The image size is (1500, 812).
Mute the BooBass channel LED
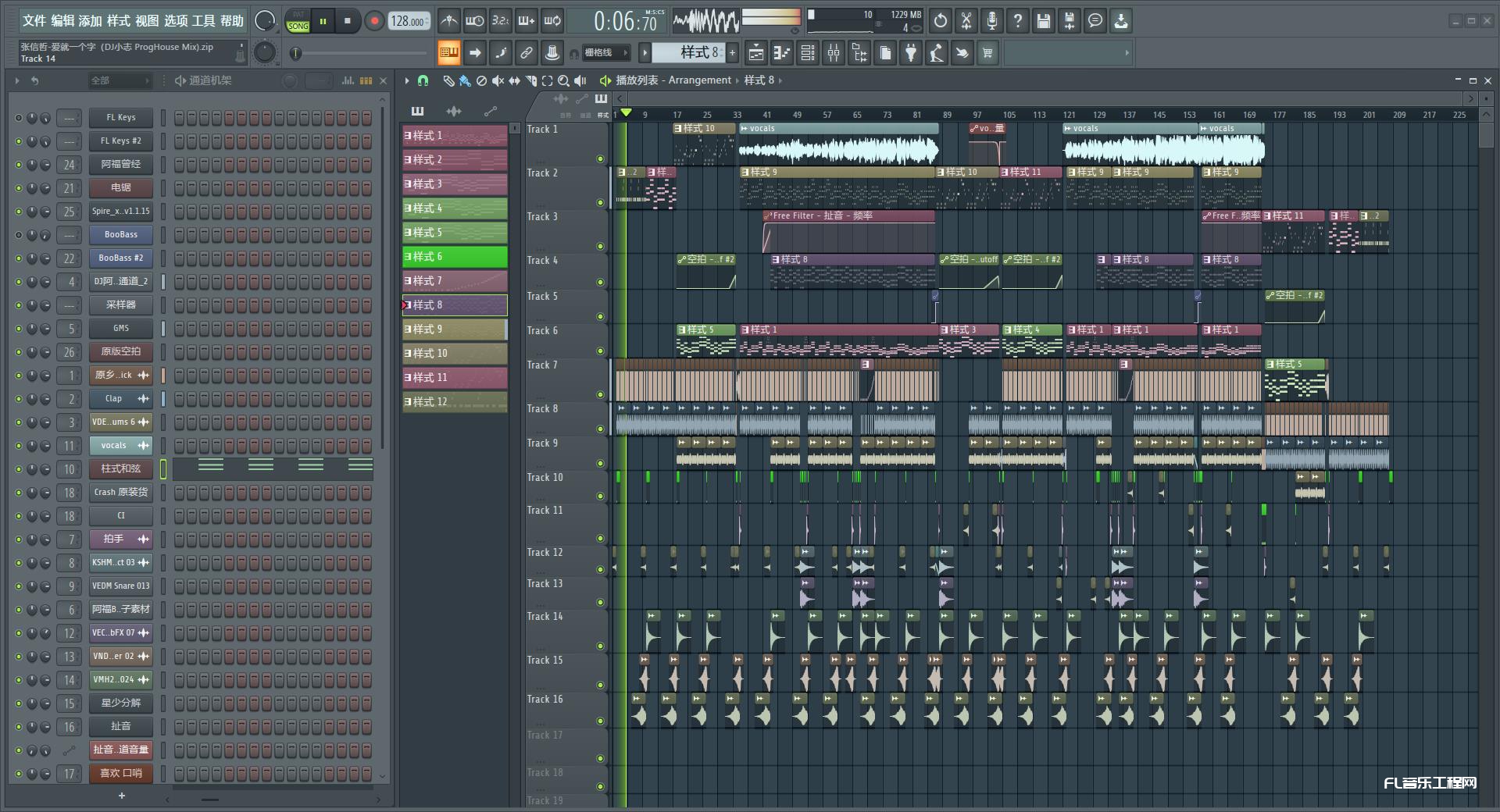click(x=18, y=235)
